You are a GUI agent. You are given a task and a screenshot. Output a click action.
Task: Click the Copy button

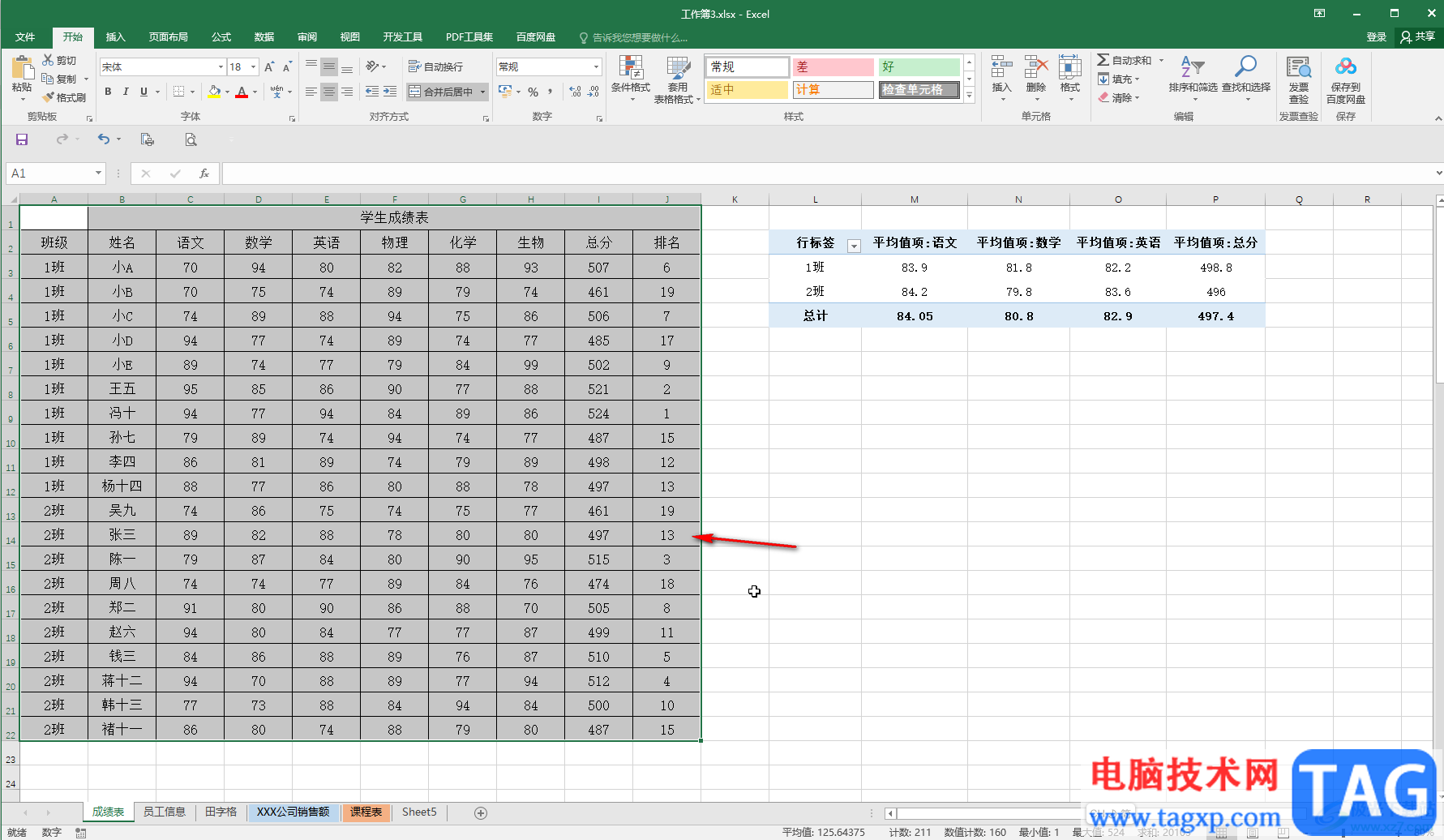[59, 79]
